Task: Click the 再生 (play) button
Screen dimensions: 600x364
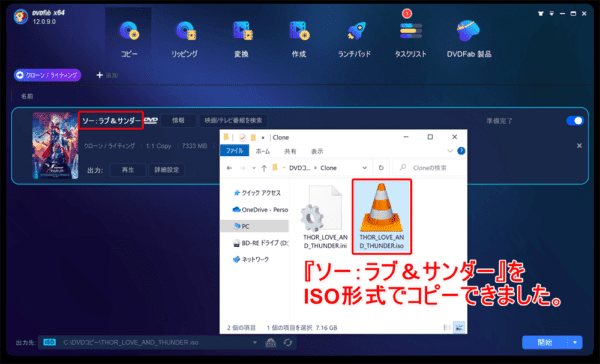Action: coord(128,170)
